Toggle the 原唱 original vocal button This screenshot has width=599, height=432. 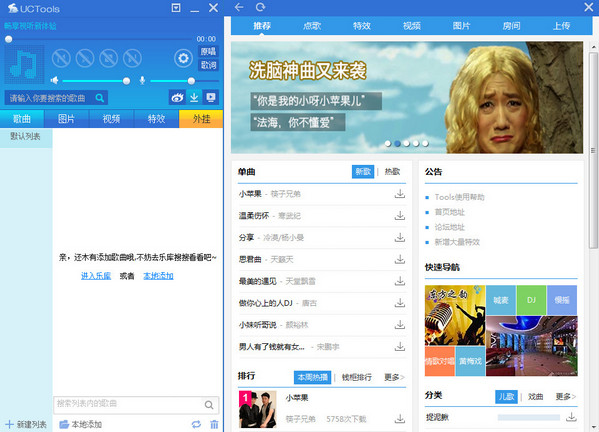tap(209, 52)
